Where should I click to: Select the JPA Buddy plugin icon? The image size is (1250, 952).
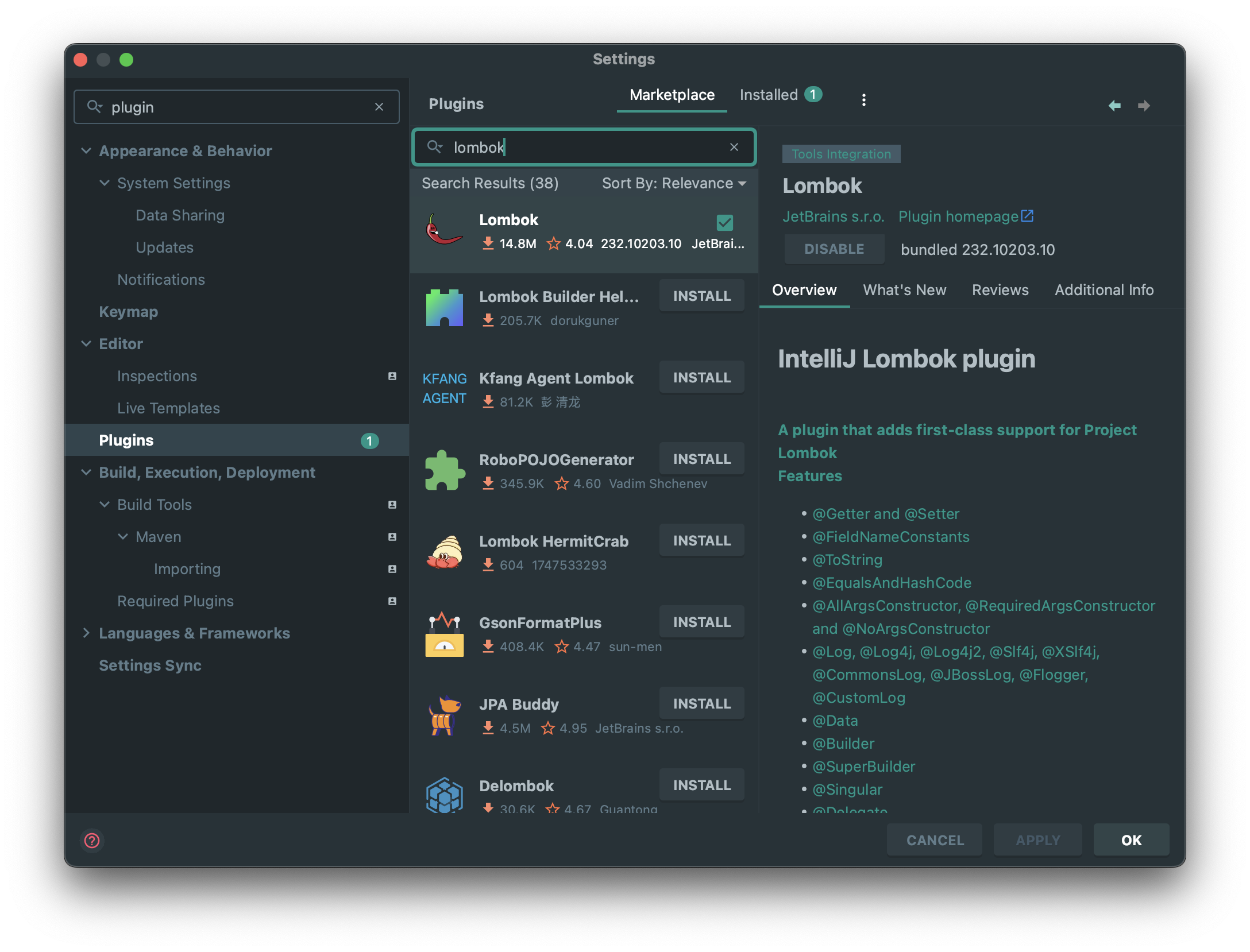(x=444, y=715)
